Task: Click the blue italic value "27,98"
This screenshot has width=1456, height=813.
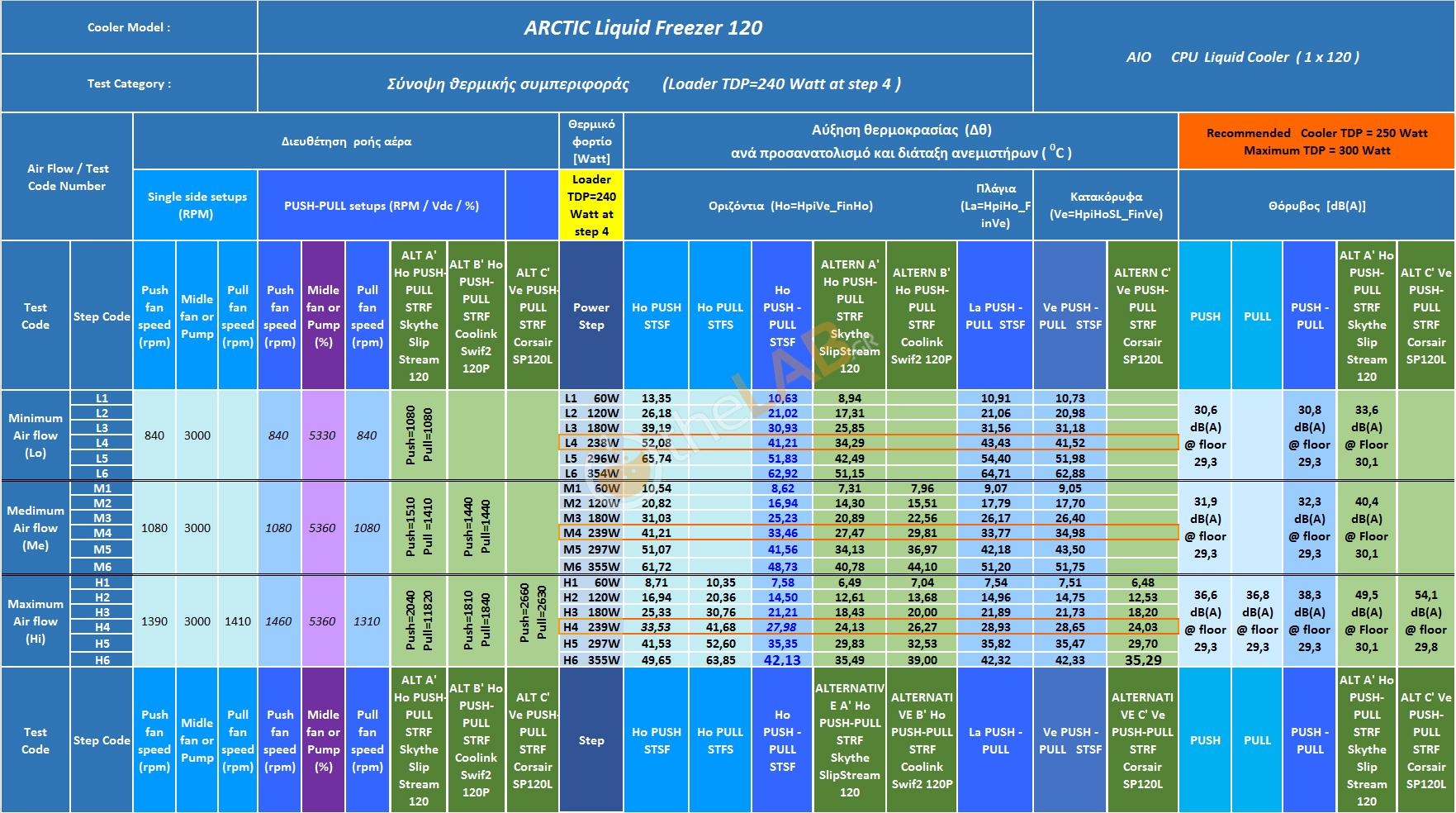Action: point(782,627)
